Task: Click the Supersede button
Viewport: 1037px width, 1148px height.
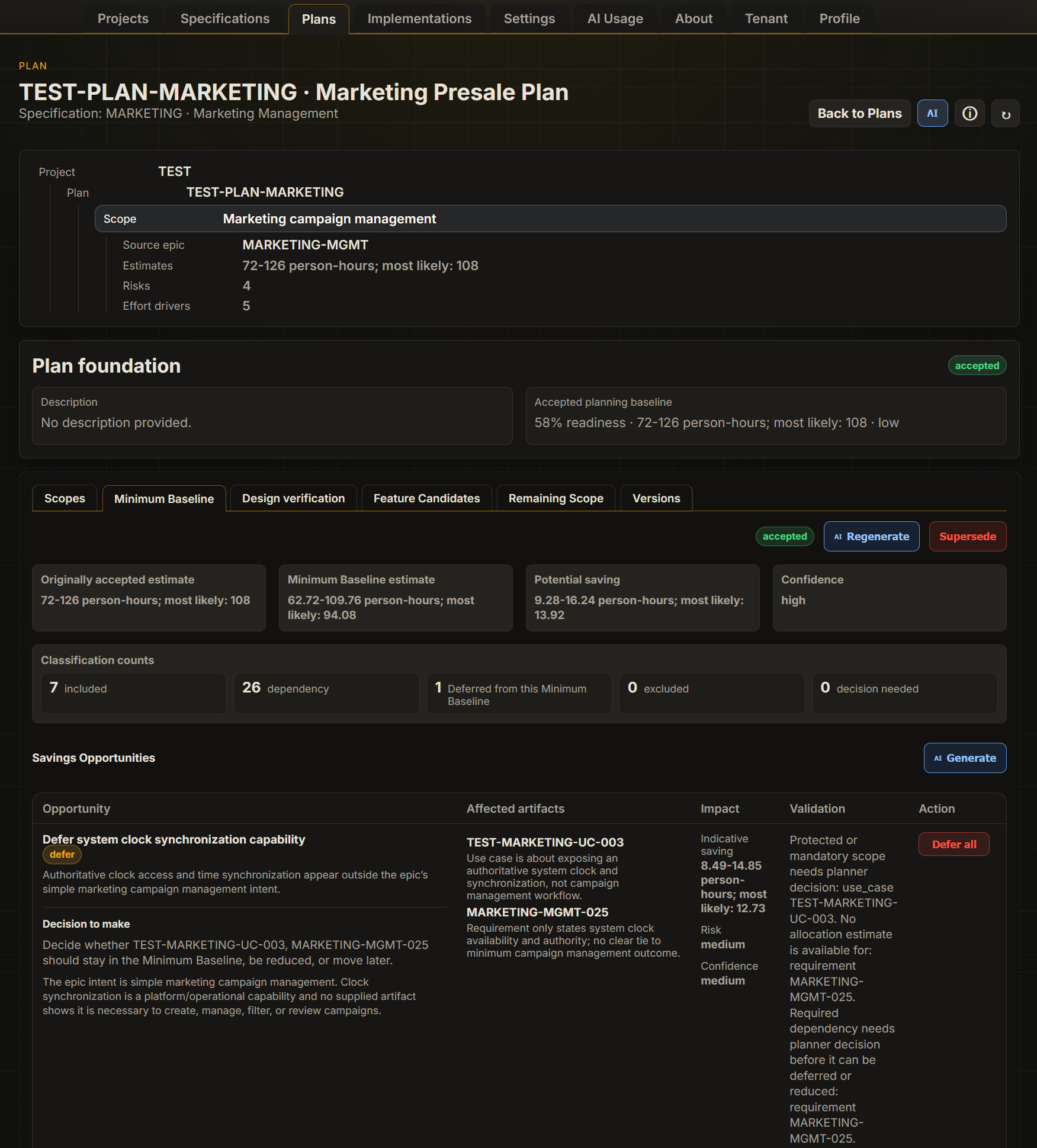Action: [967, 536]
